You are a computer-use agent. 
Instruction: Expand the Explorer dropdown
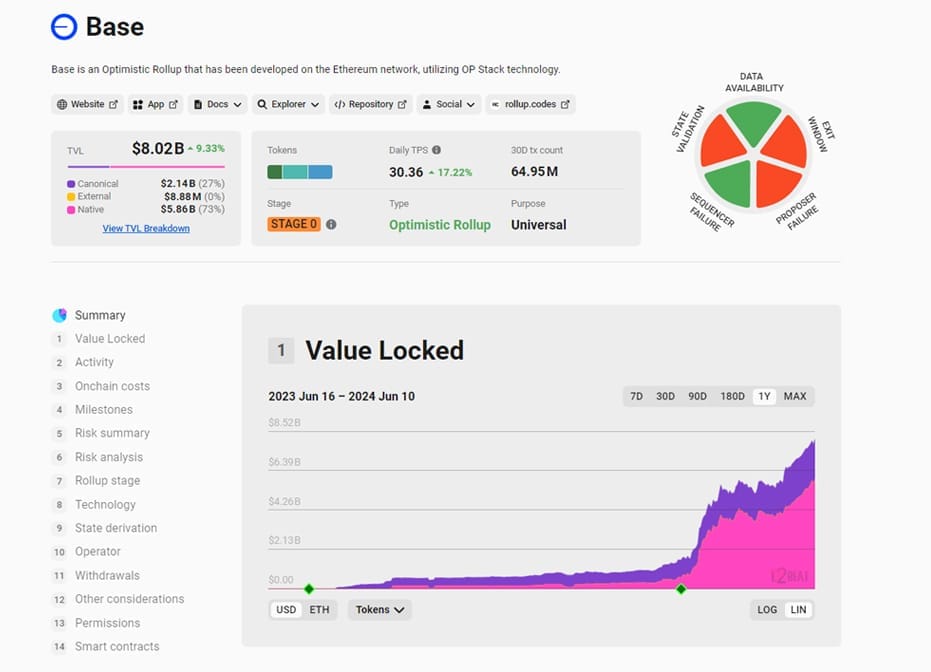tap(288, 104)
